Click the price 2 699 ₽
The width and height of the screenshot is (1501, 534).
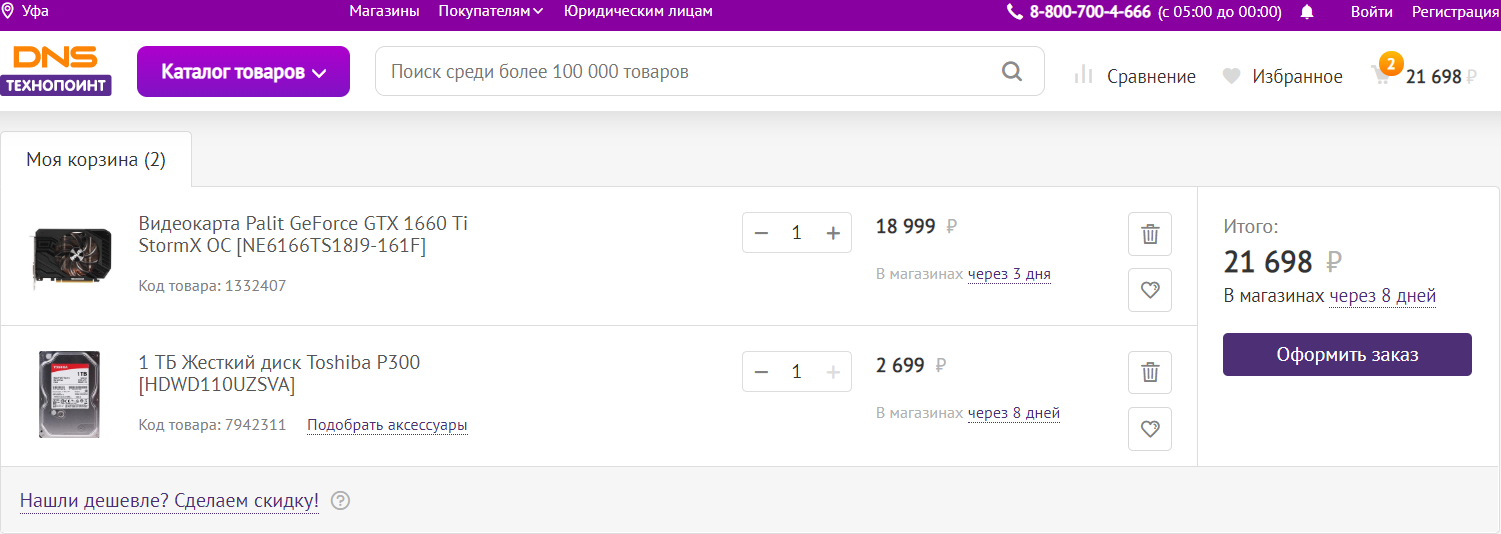click(x=911, y=366)
